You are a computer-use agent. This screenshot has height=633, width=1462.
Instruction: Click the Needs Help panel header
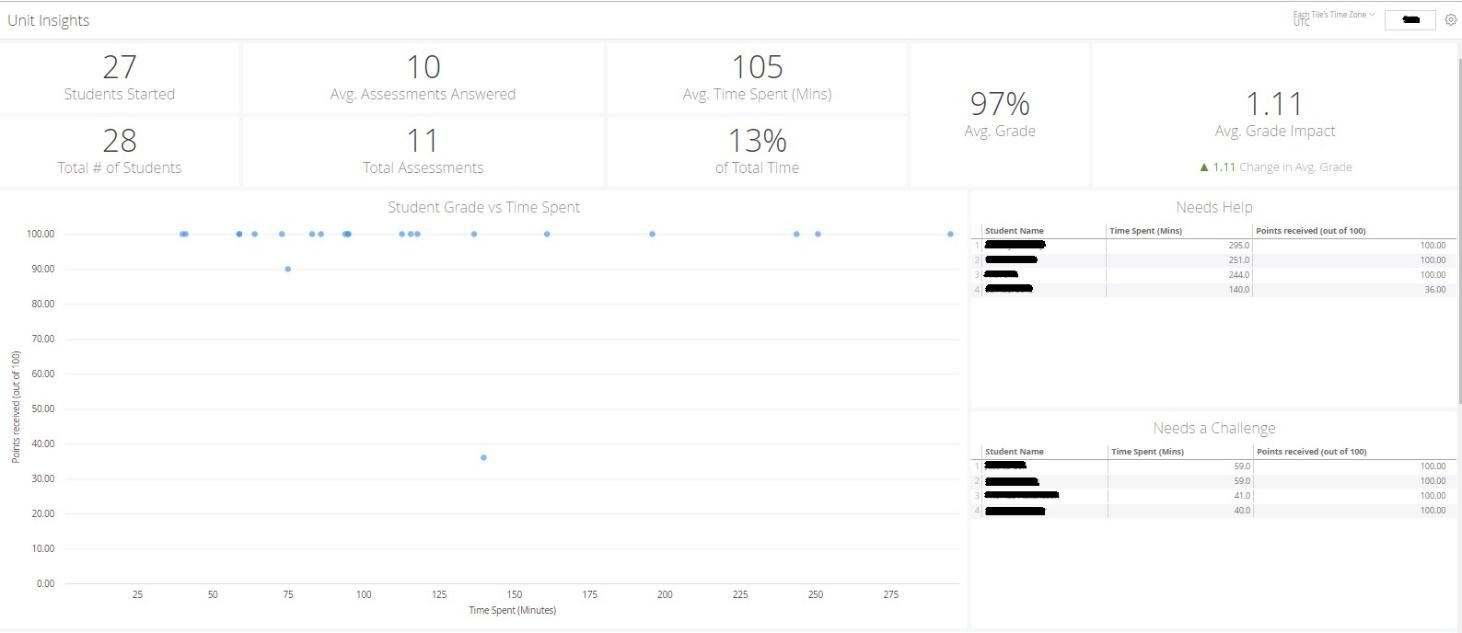click(x=1215, y=207)
